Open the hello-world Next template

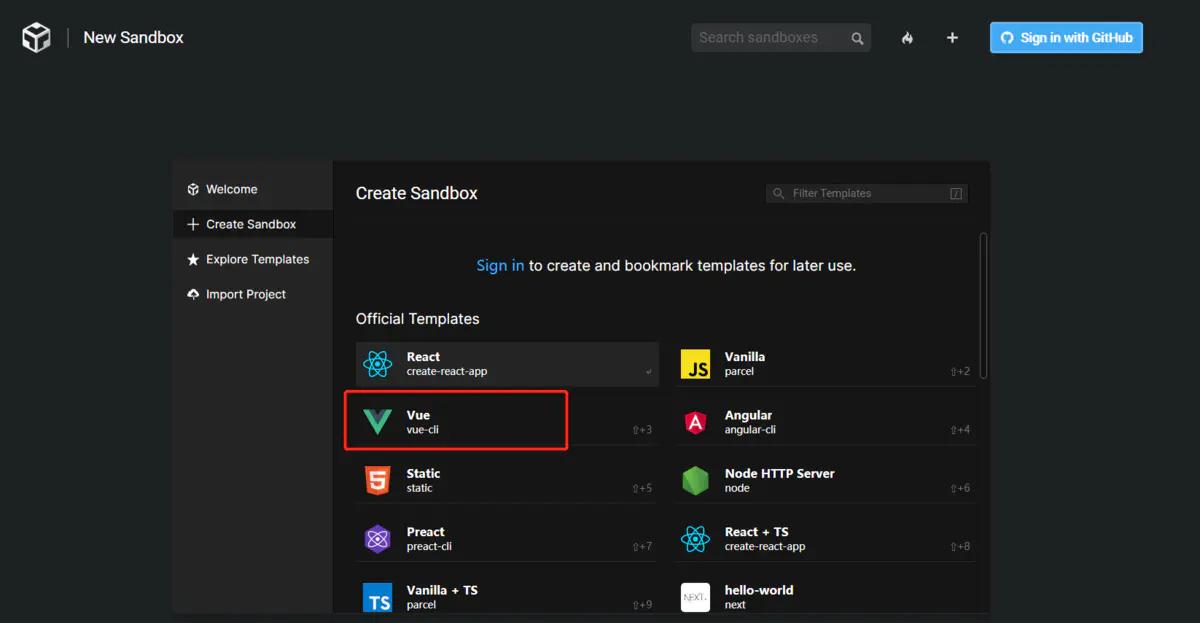click(825, 597)
